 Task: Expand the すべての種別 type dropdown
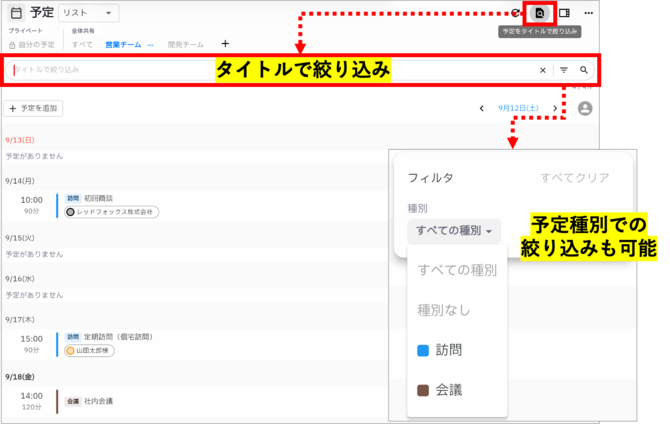tap(454, 231)
